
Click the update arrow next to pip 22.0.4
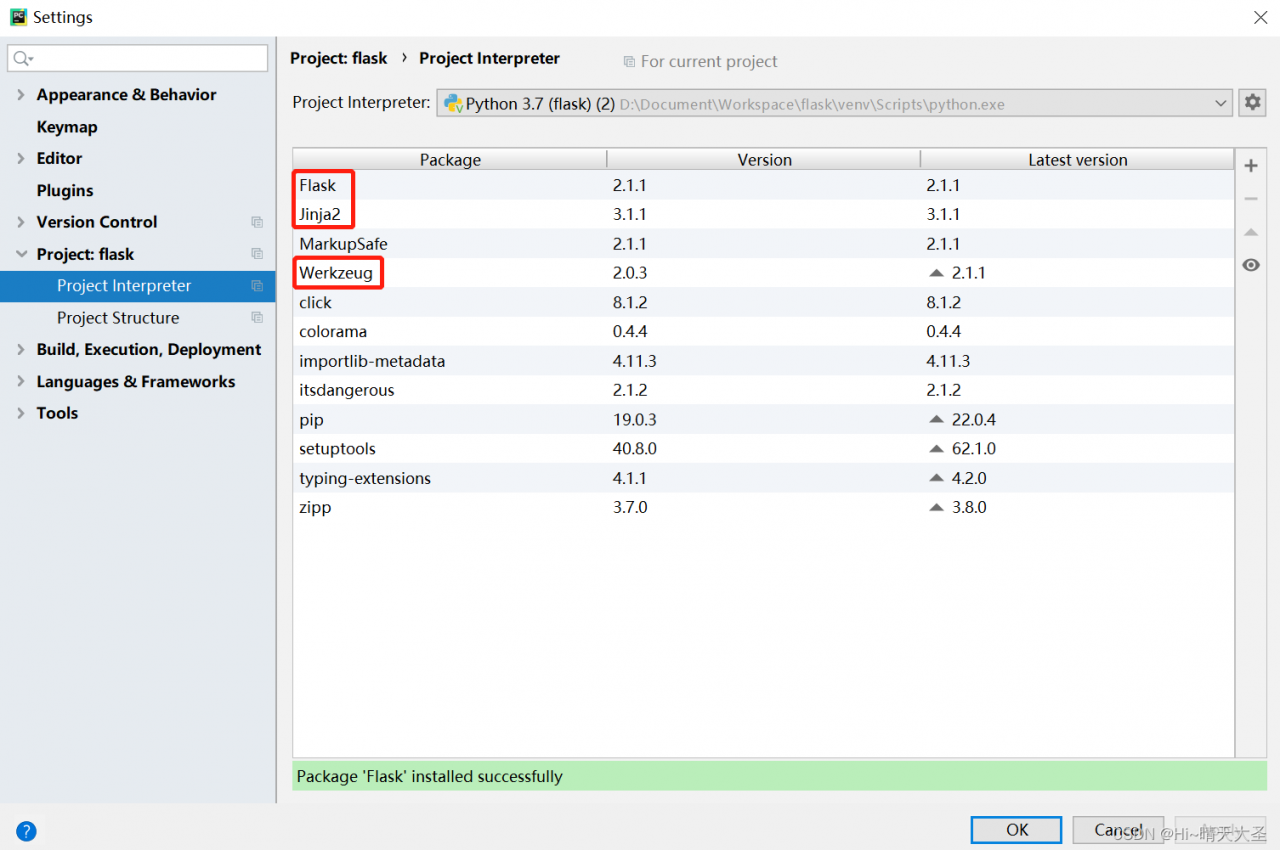936,420
